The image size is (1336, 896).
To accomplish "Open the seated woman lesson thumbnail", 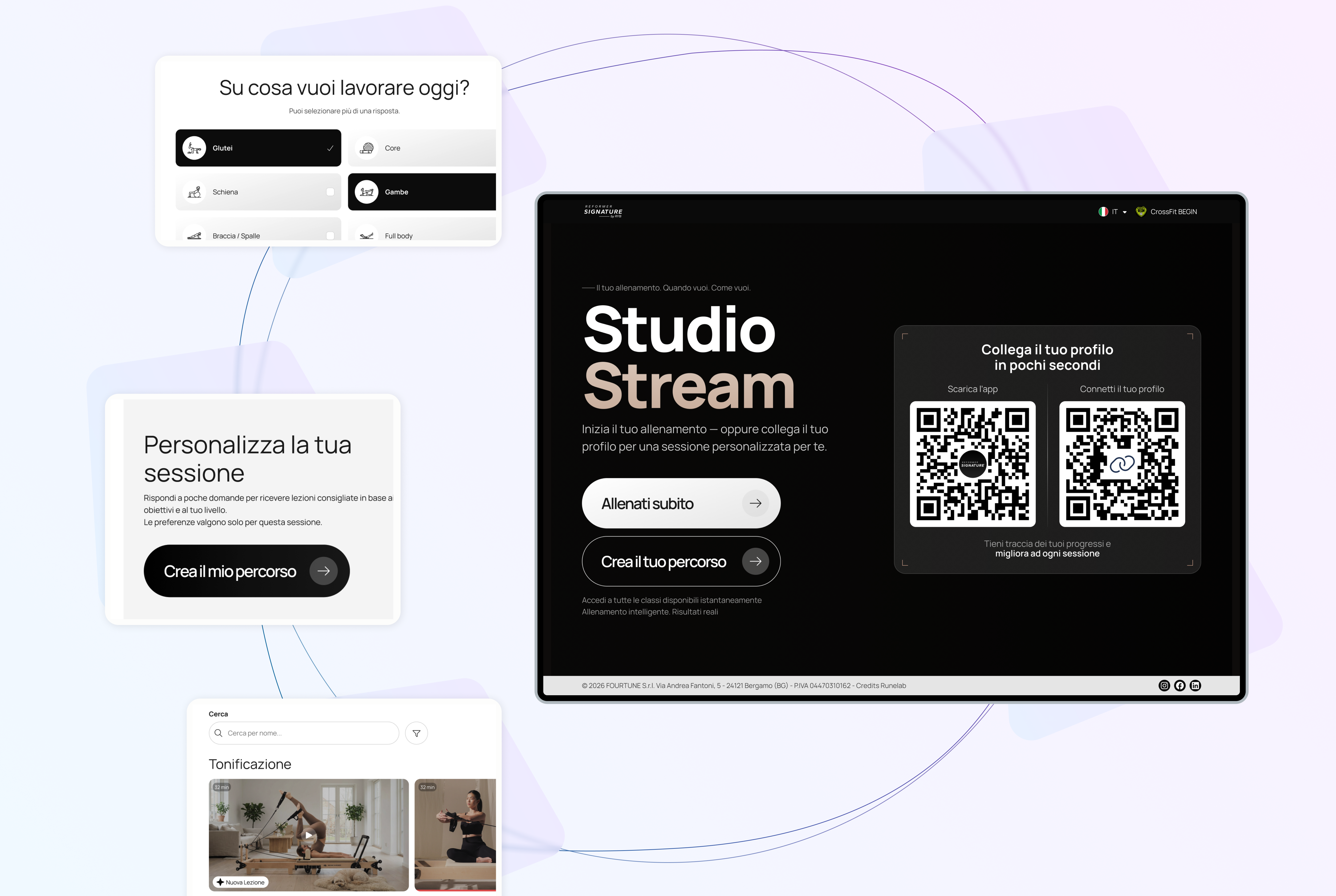I will (x=455, y=835).
